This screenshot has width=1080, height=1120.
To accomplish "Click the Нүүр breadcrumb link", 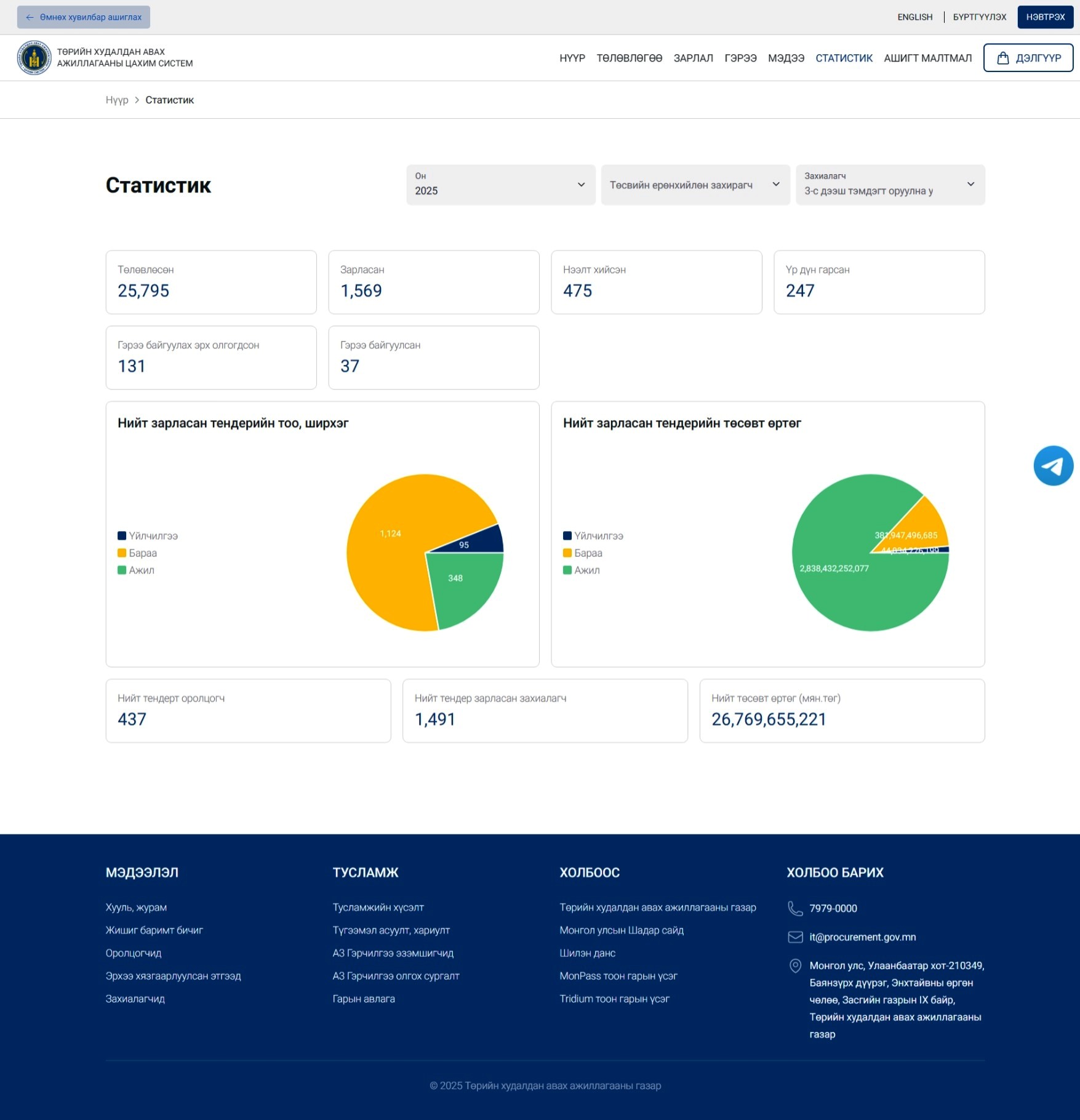I will pos(117,100).
